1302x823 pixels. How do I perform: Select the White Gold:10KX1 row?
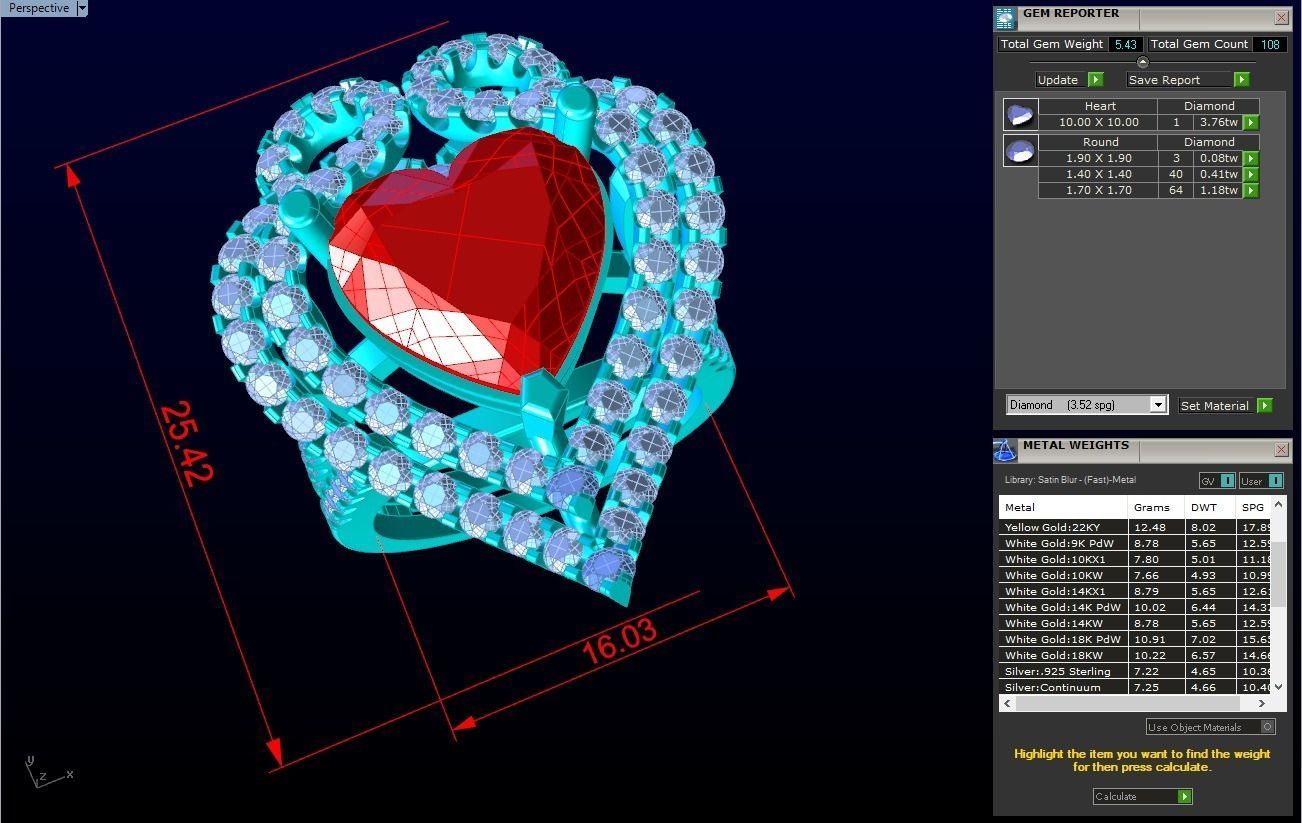(x=1135, y=559)
